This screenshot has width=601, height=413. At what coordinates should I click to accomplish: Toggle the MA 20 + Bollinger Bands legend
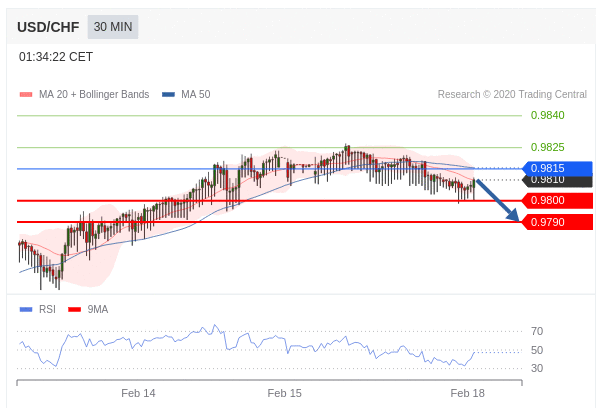point(94,94)
